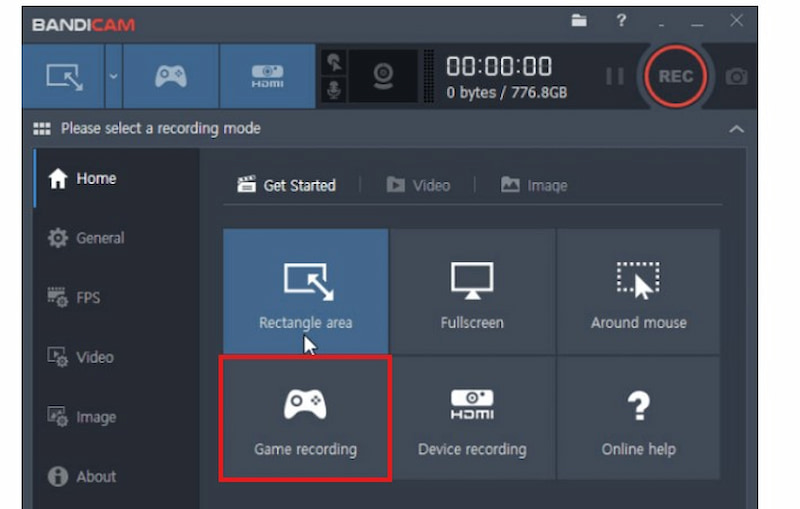Open the General settings in sidebar
This screenshot has height=509, width=800.
click(86, 238)
